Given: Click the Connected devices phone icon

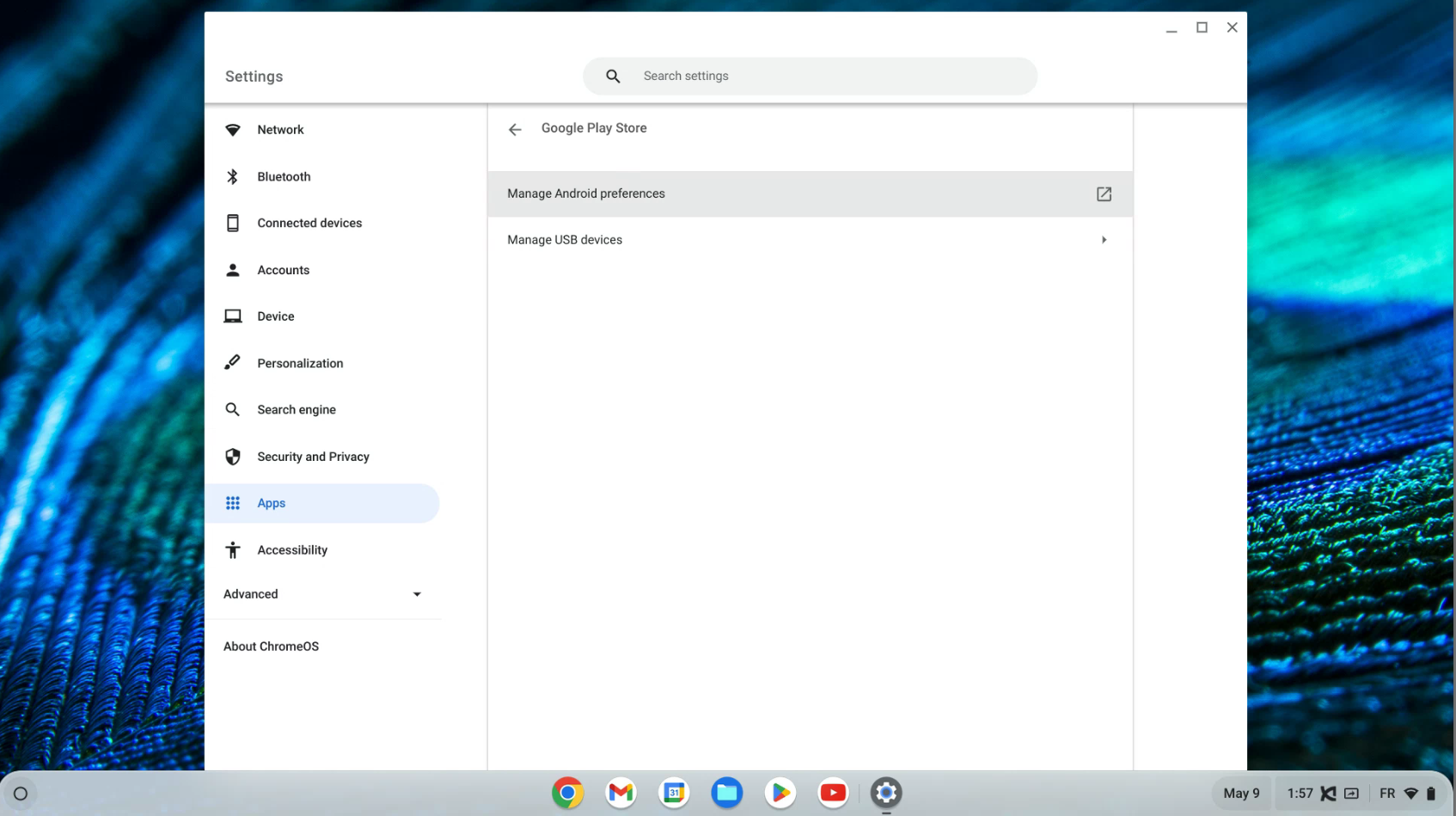Looking at the screenshot, I should click(x=233, y=223).
